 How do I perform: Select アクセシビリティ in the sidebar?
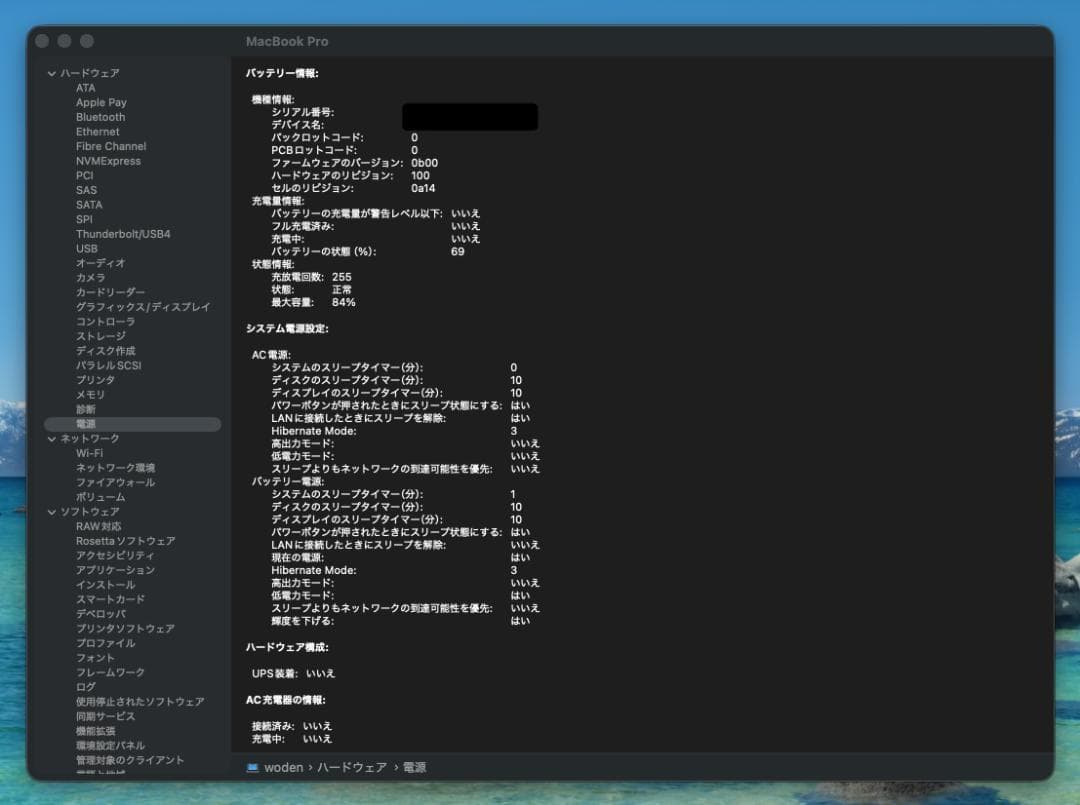115,556
